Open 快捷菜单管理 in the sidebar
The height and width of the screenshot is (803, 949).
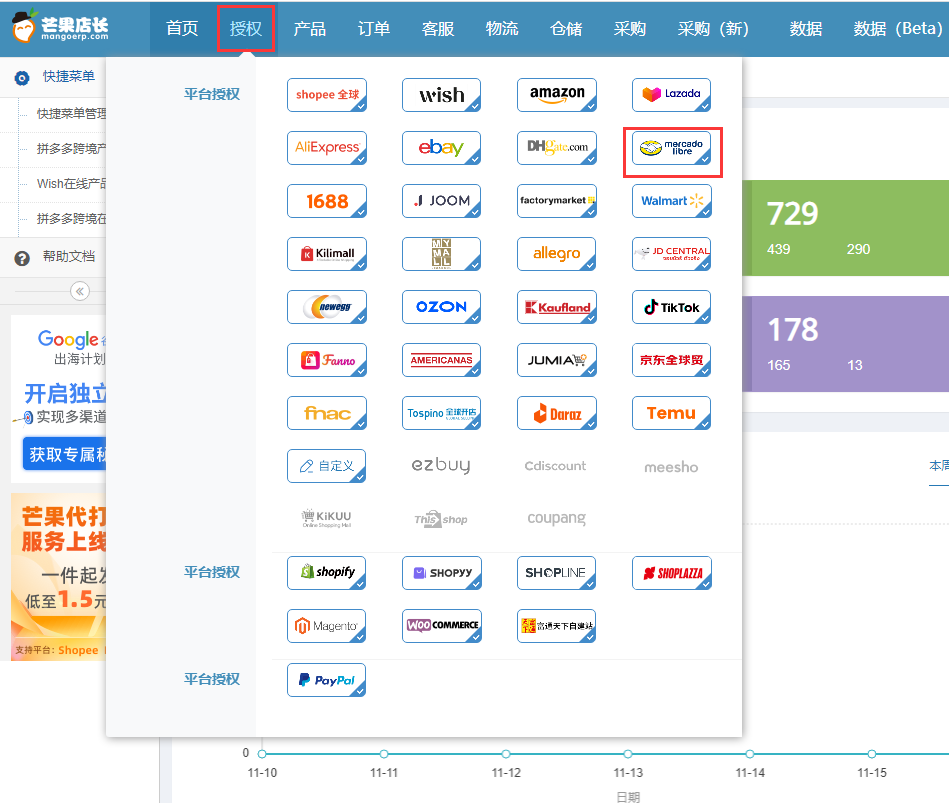coord(71,114)
